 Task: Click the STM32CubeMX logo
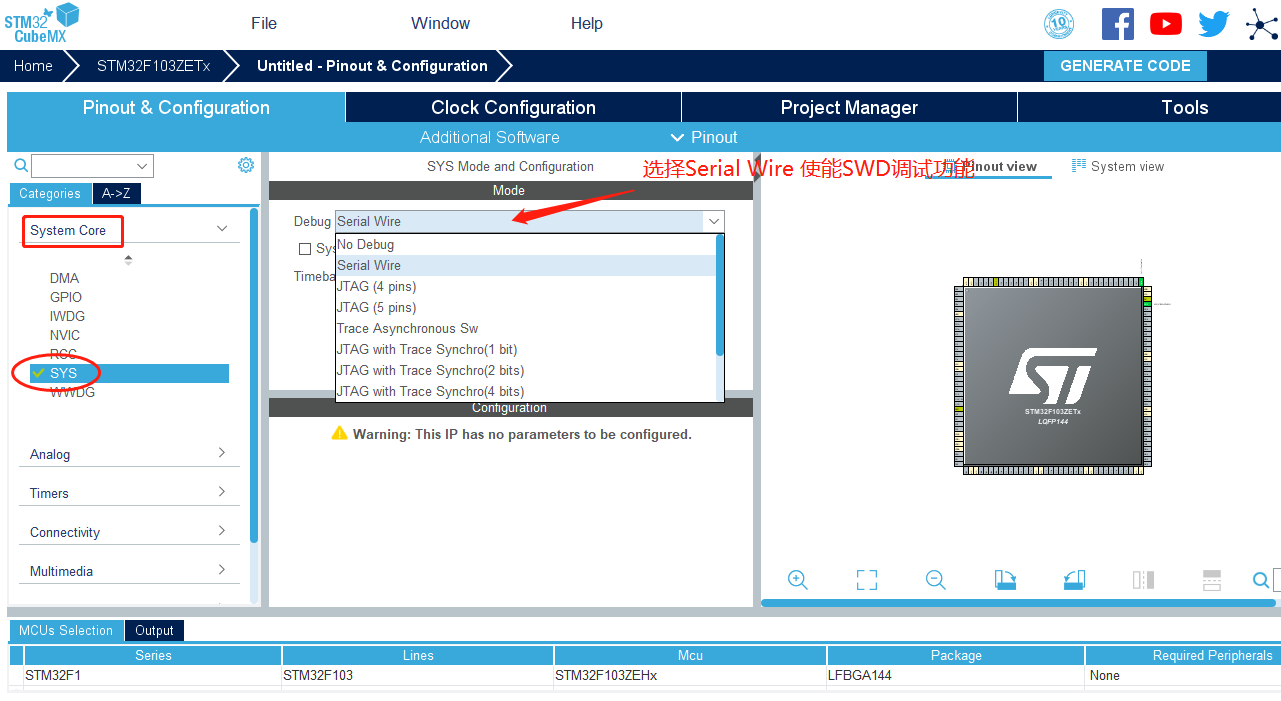point(41,23)
